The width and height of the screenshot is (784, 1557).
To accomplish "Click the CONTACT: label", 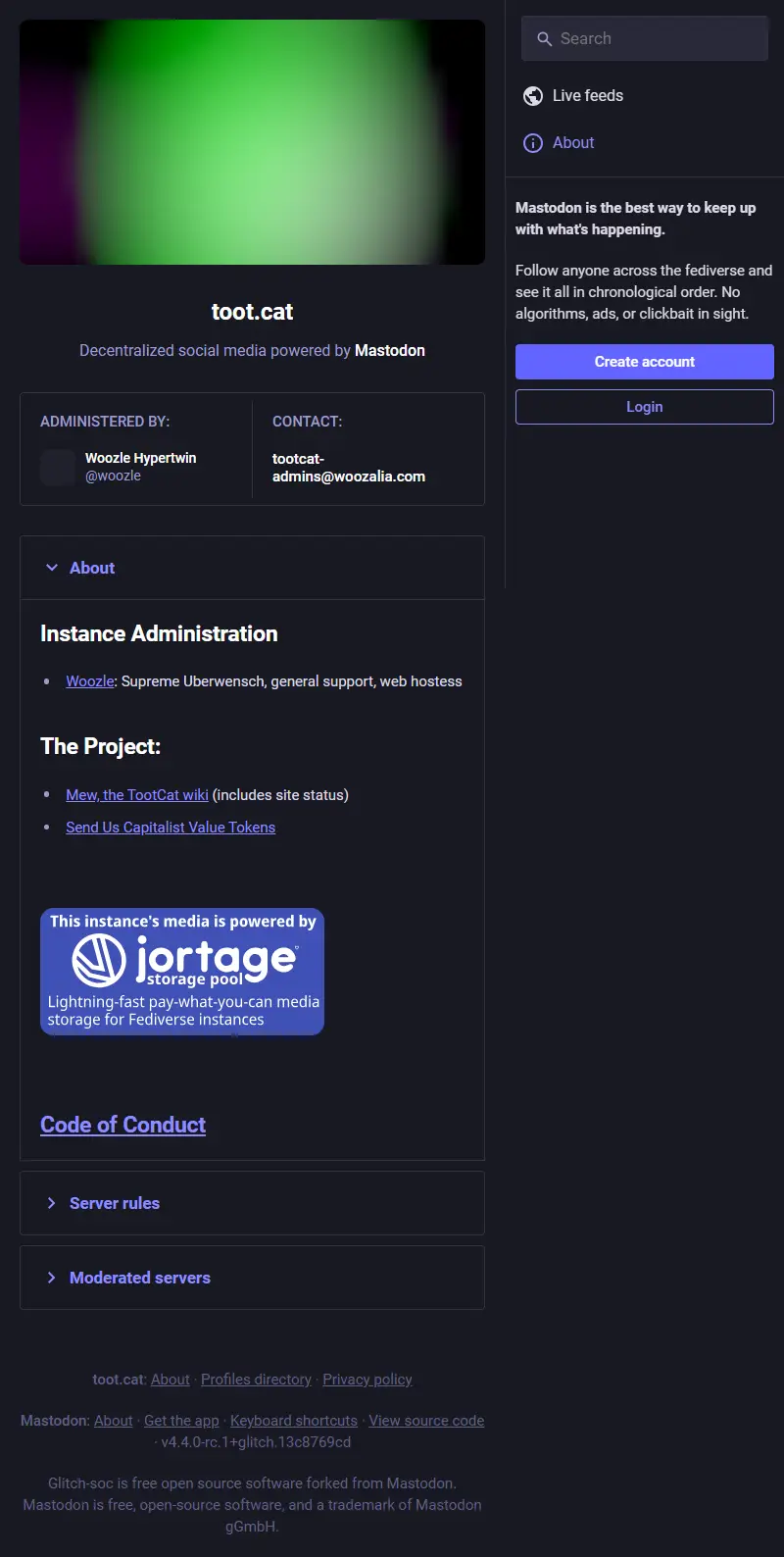I will click(x=307, y=422).
